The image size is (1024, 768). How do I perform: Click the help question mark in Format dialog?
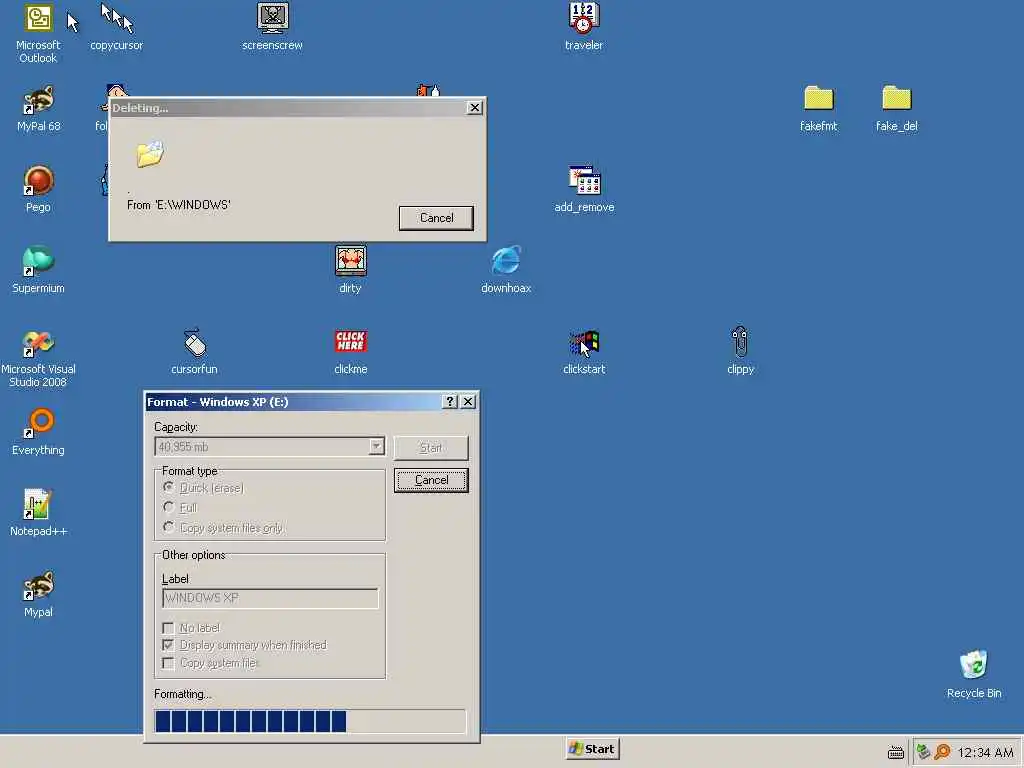coord(449,402)
